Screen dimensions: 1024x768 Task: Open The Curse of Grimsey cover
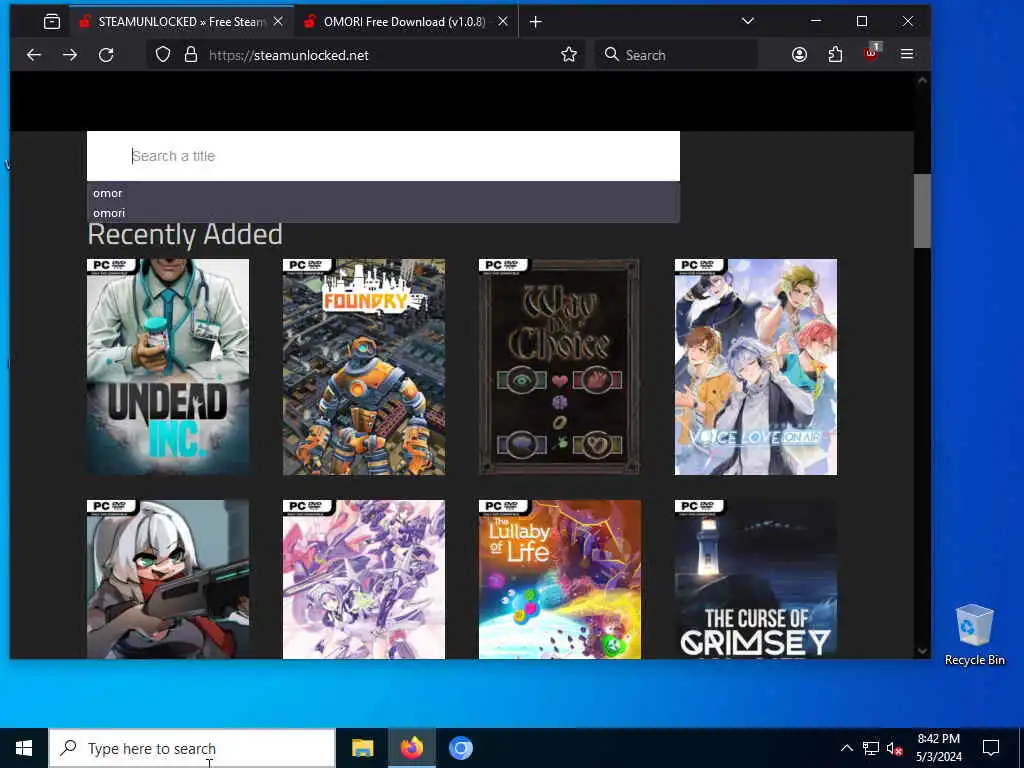756,579
